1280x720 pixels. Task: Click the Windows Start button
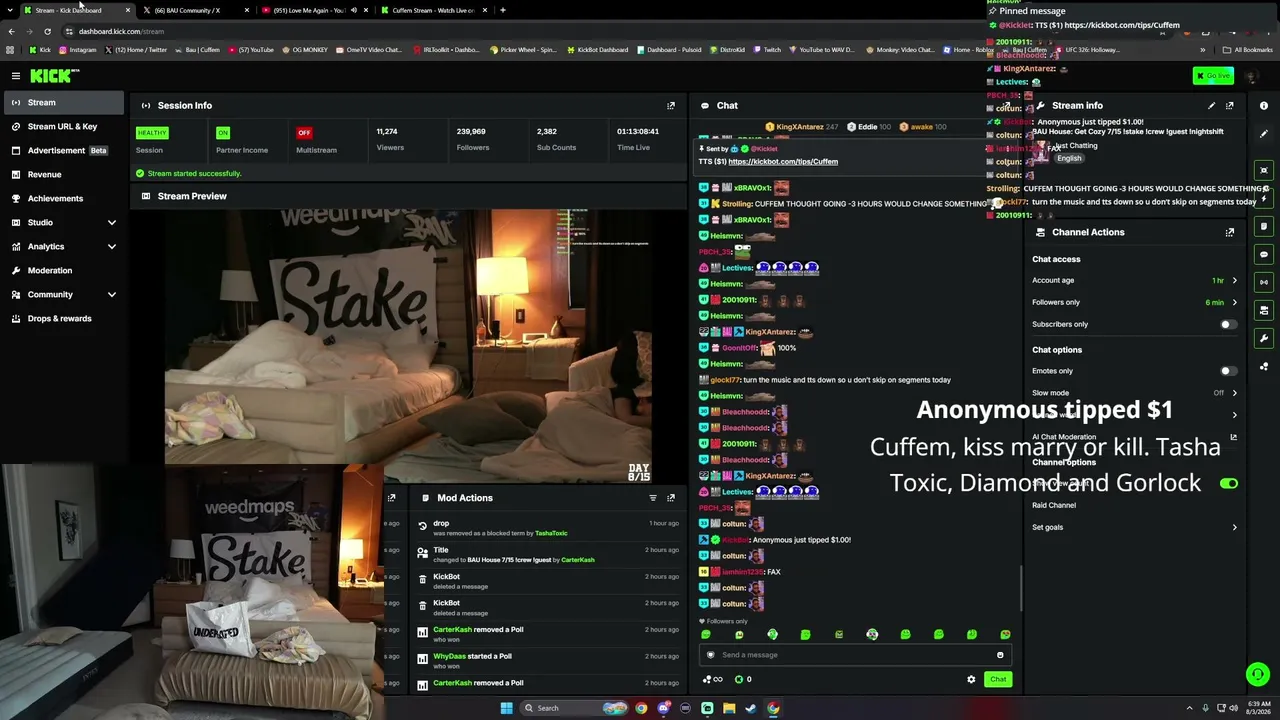[506, 708]
